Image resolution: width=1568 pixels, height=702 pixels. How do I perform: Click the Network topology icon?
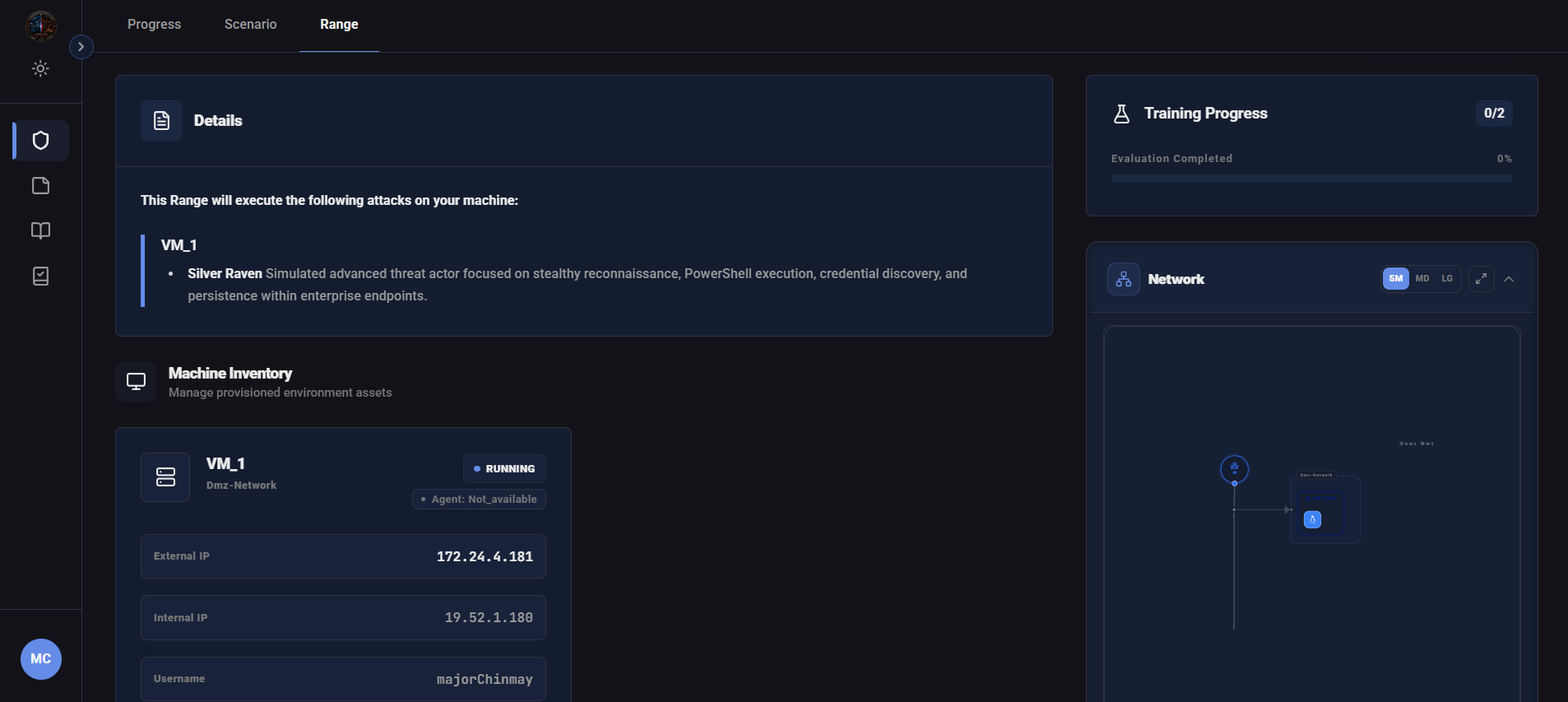pos(1124,279)
